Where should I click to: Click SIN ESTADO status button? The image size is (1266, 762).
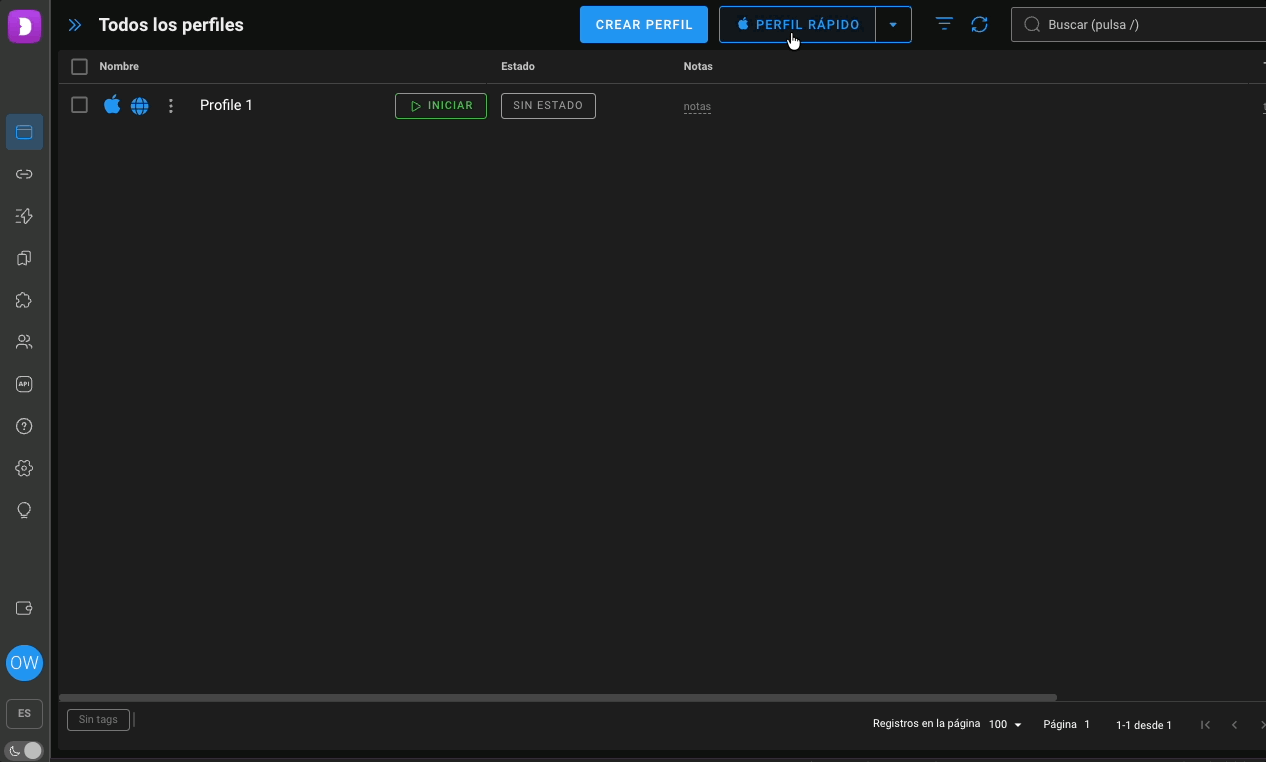548,106
